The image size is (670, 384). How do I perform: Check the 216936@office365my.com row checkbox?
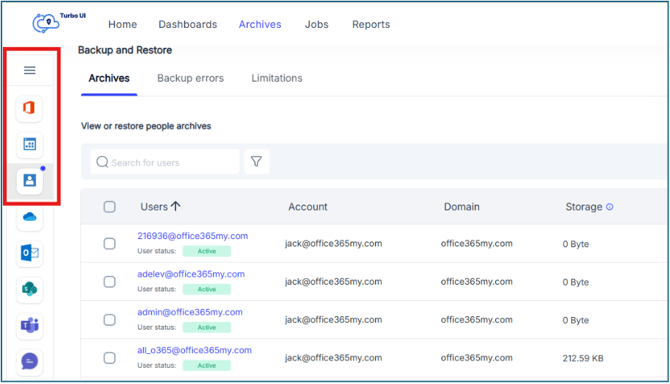pos(109,243)
